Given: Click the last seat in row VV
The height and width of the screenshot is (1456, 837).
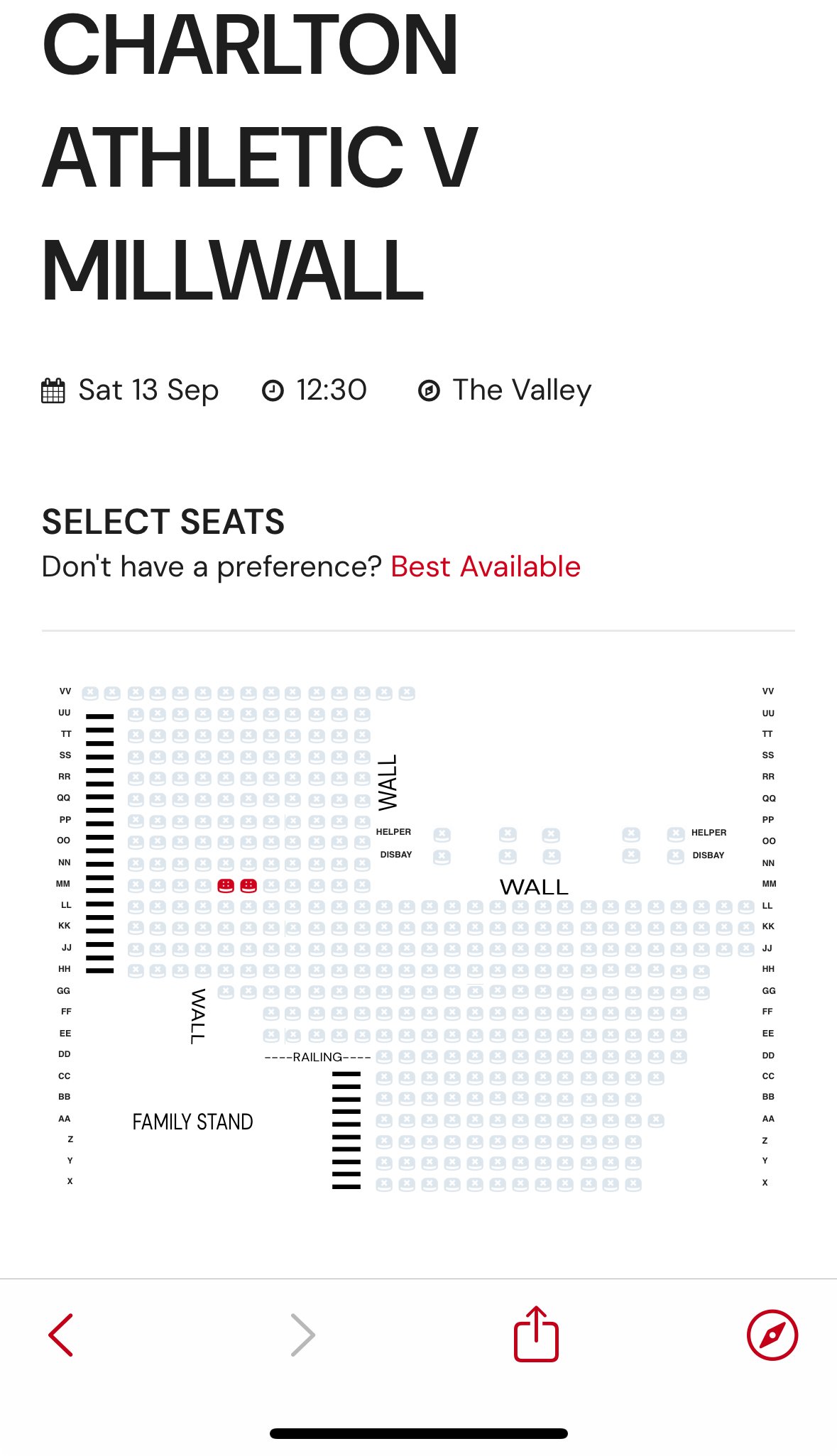Looking at the screenshot, I should pos(407,693).
